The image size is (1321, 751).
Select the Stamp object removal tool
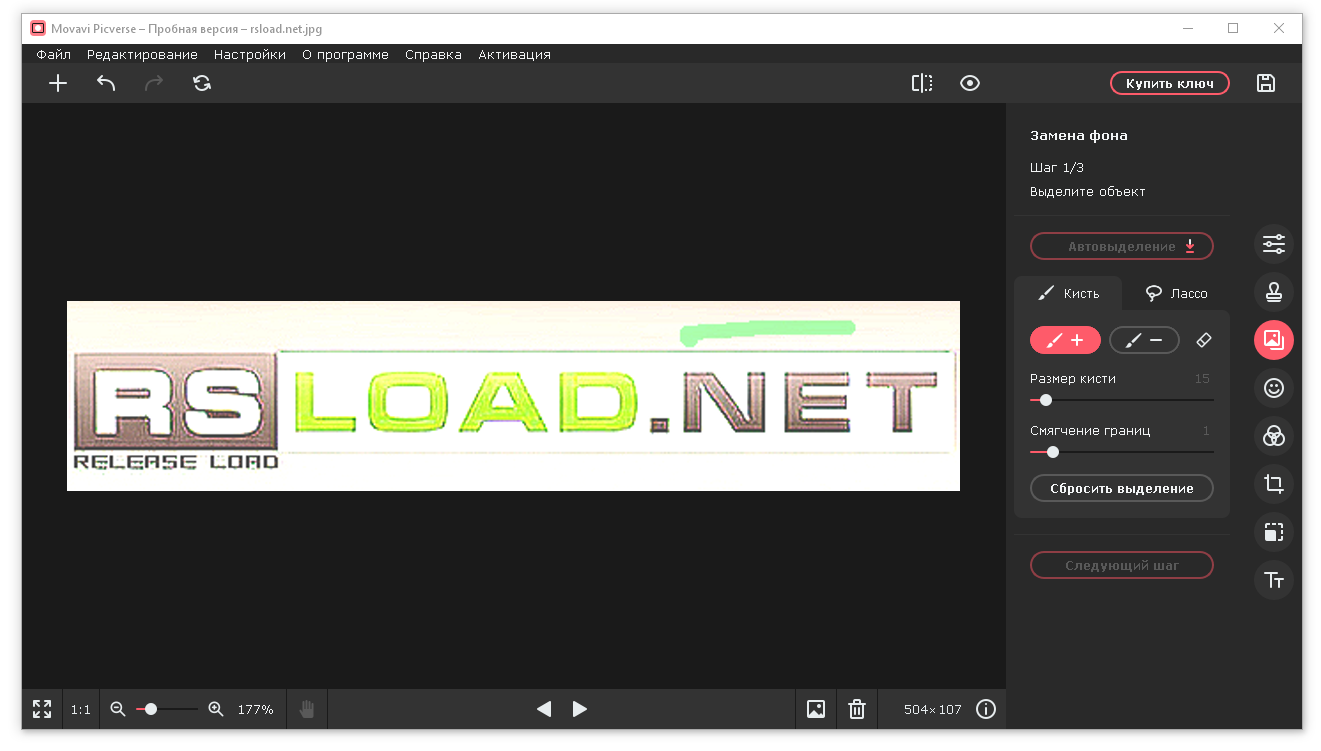click(x=1274, y=292)
